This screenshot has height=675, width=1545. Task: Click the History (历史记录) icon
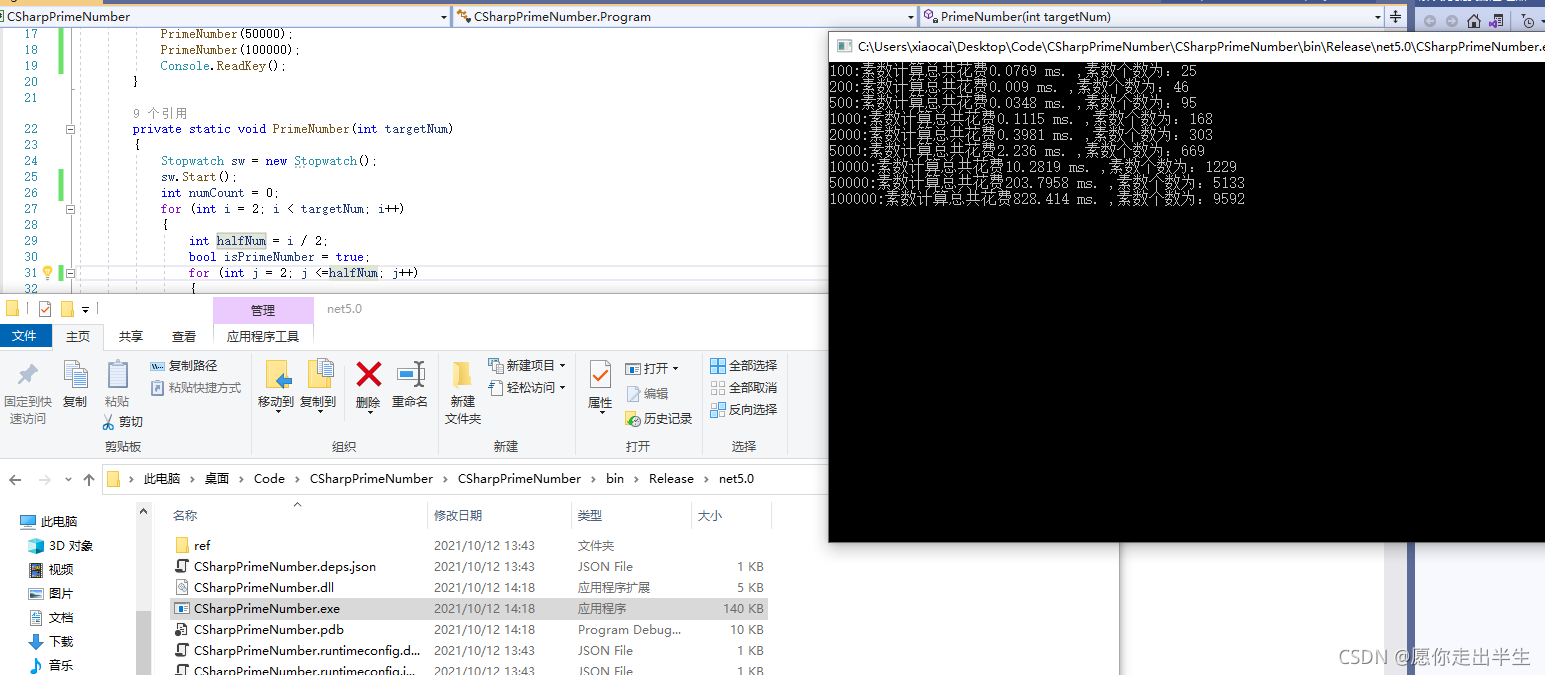[x=633, y=419]
